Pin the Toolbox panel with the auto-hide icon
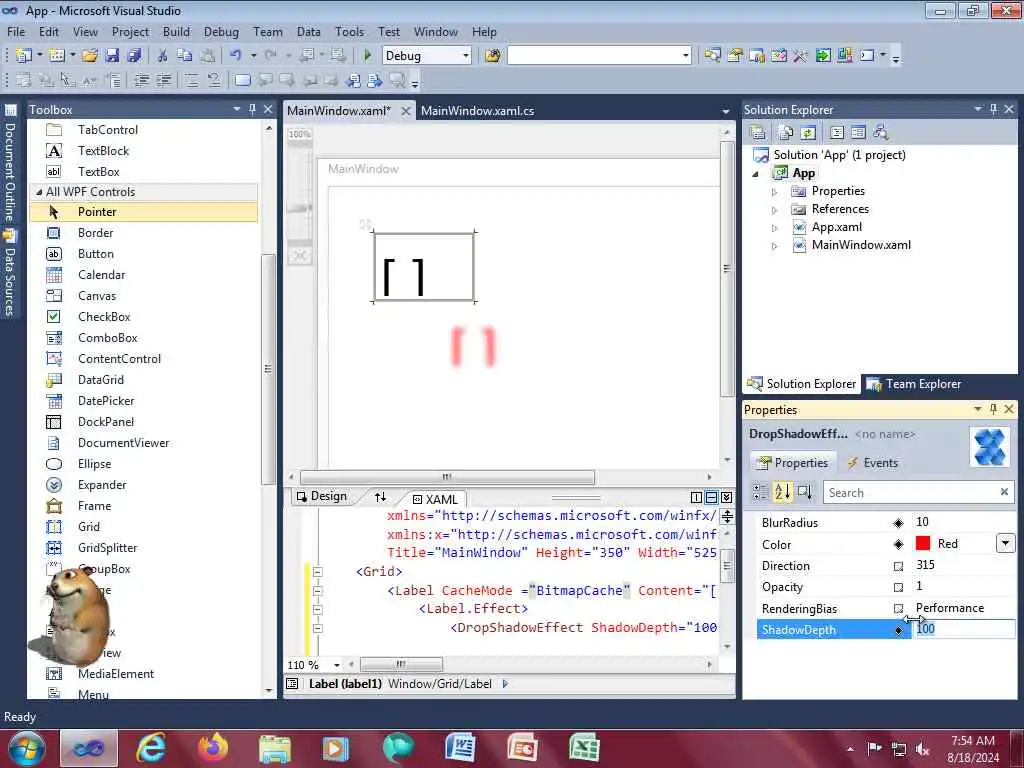 [252, 109]
